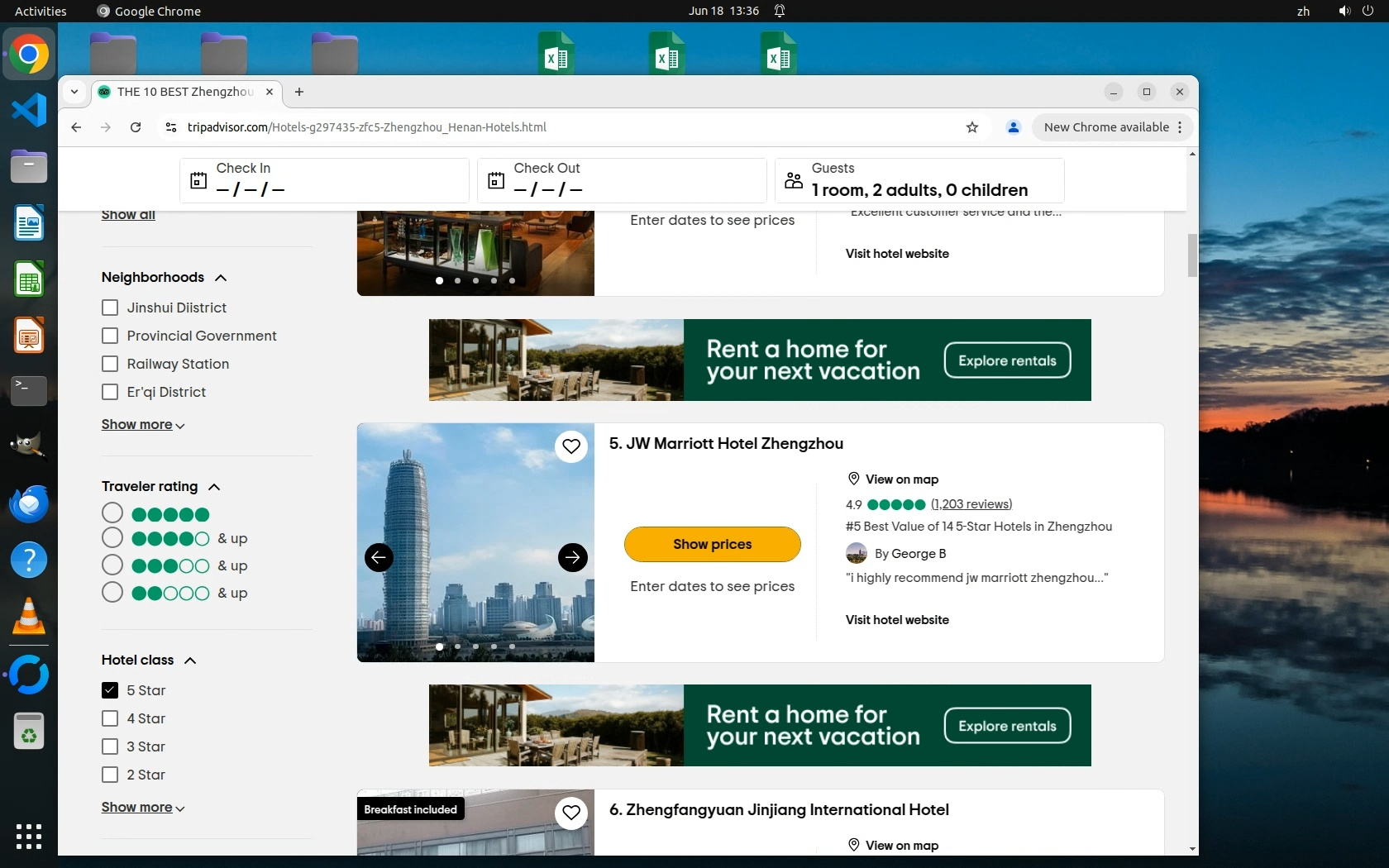Open the Activities menu
1389x868 pixels.
(41, 11)
